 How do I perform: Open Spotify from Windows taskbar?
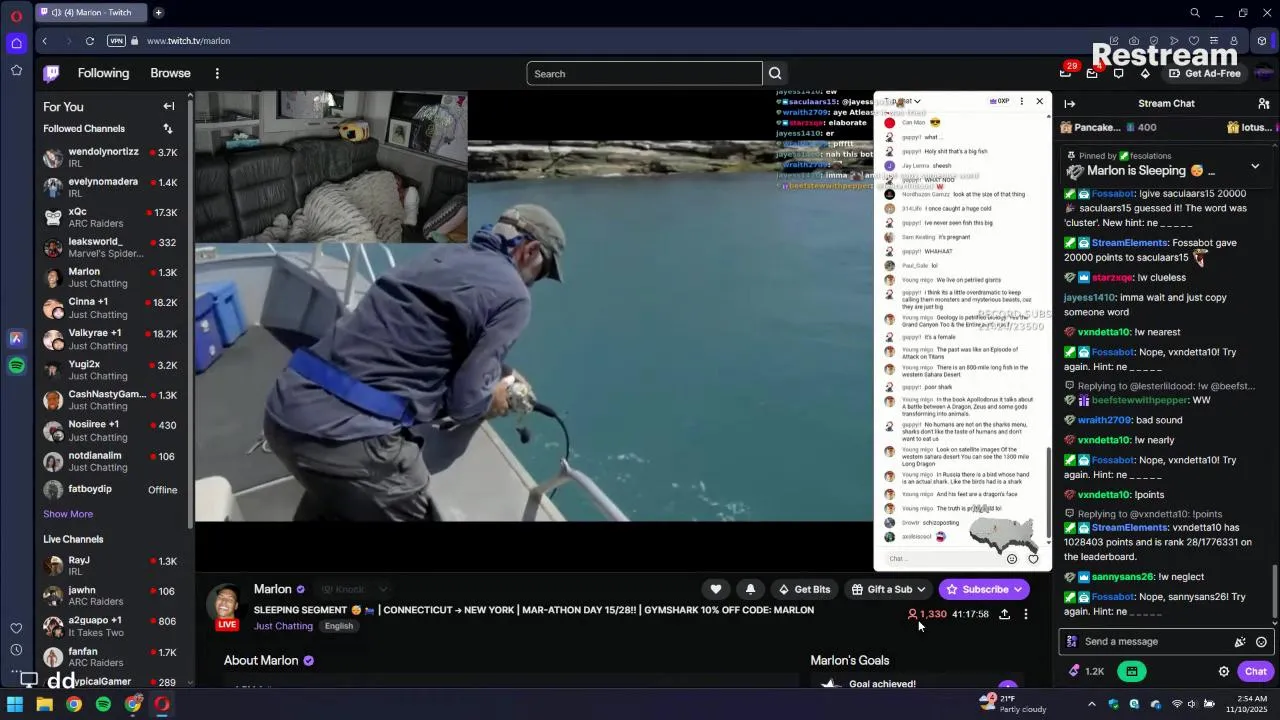tap(103, 704)
